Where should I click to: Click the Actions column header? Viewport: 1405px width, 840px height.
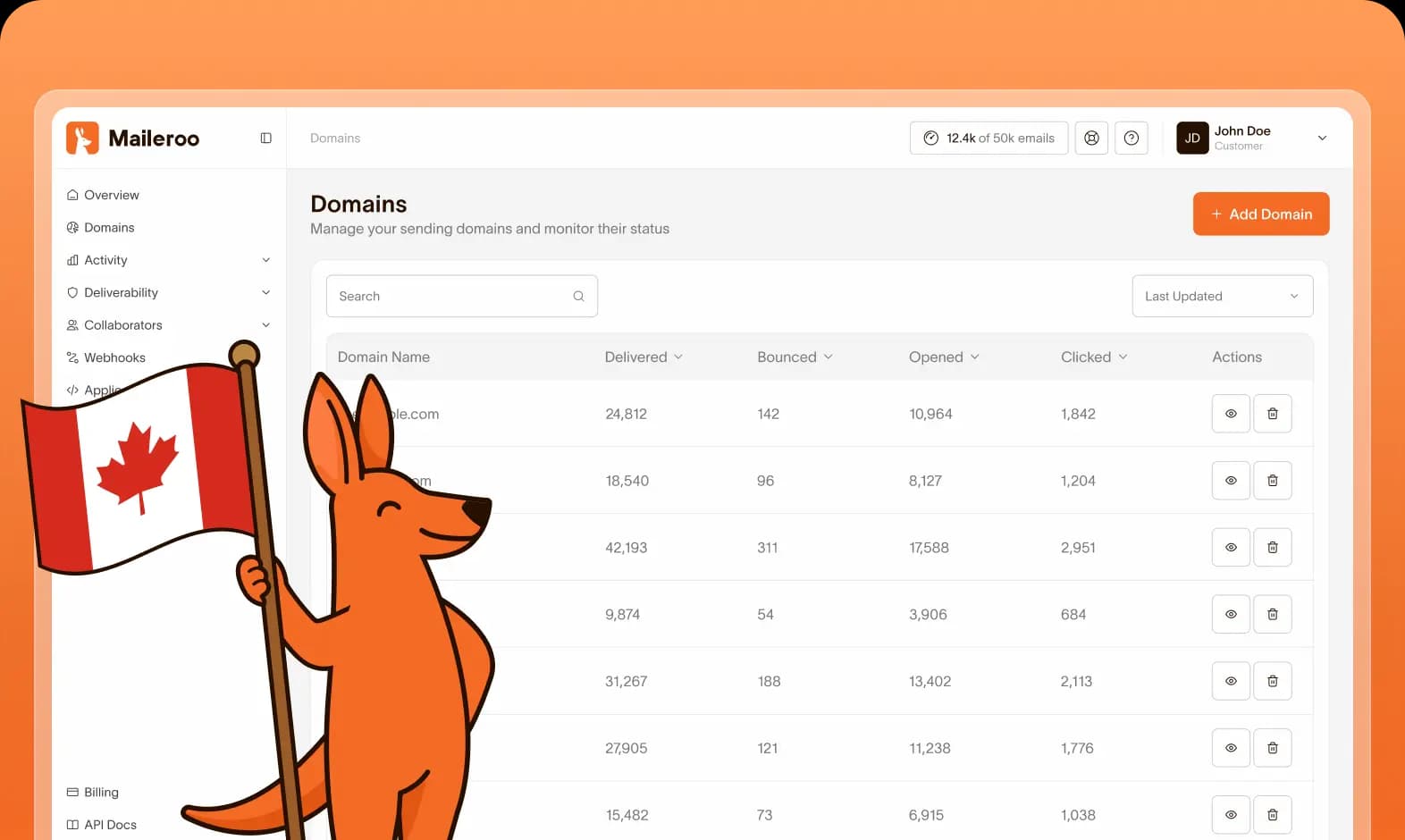tap(1237, 357)
